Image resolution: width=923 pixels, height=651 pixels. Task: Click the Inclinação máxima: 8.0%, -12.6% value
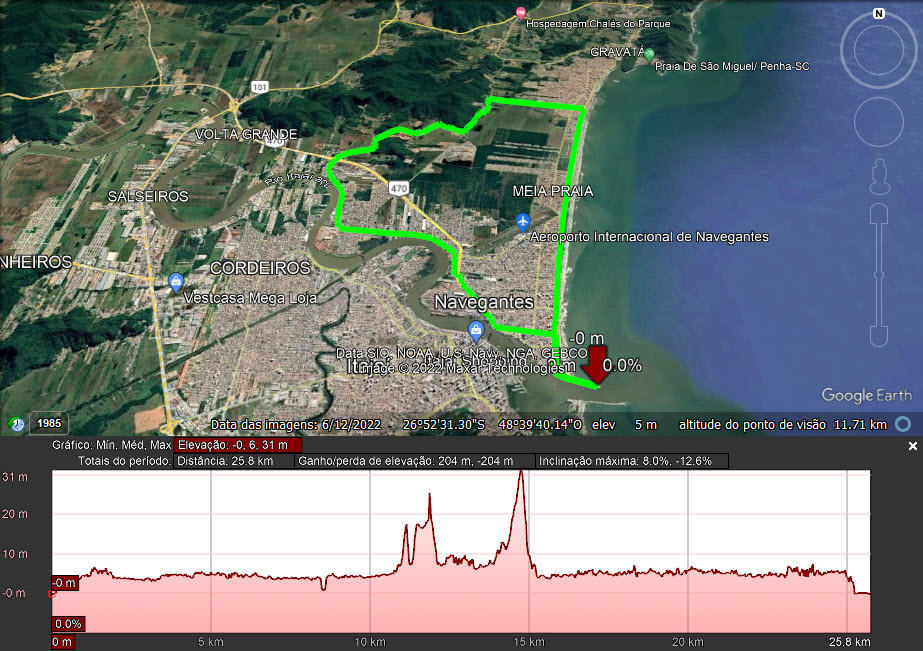(x=632, y=461)
